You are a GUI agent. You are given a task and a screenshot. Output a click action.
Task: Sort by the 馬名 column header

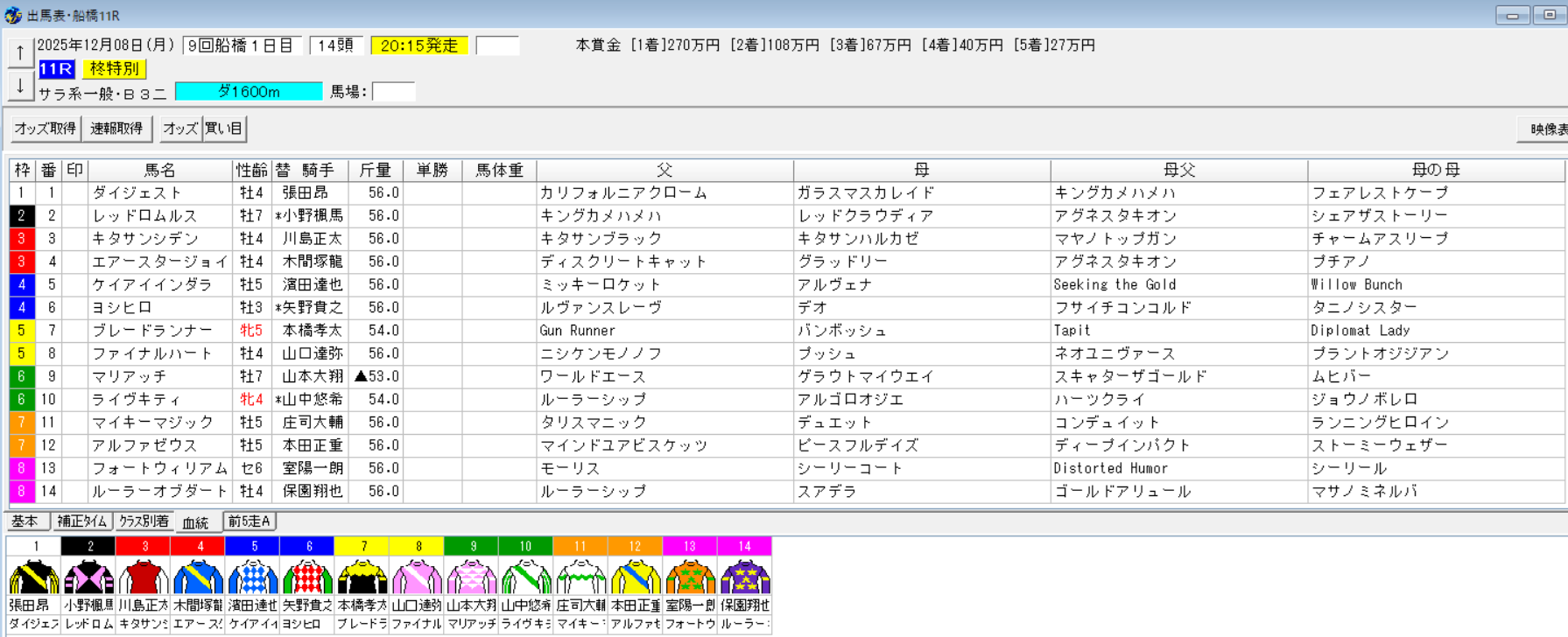point(159,170)
